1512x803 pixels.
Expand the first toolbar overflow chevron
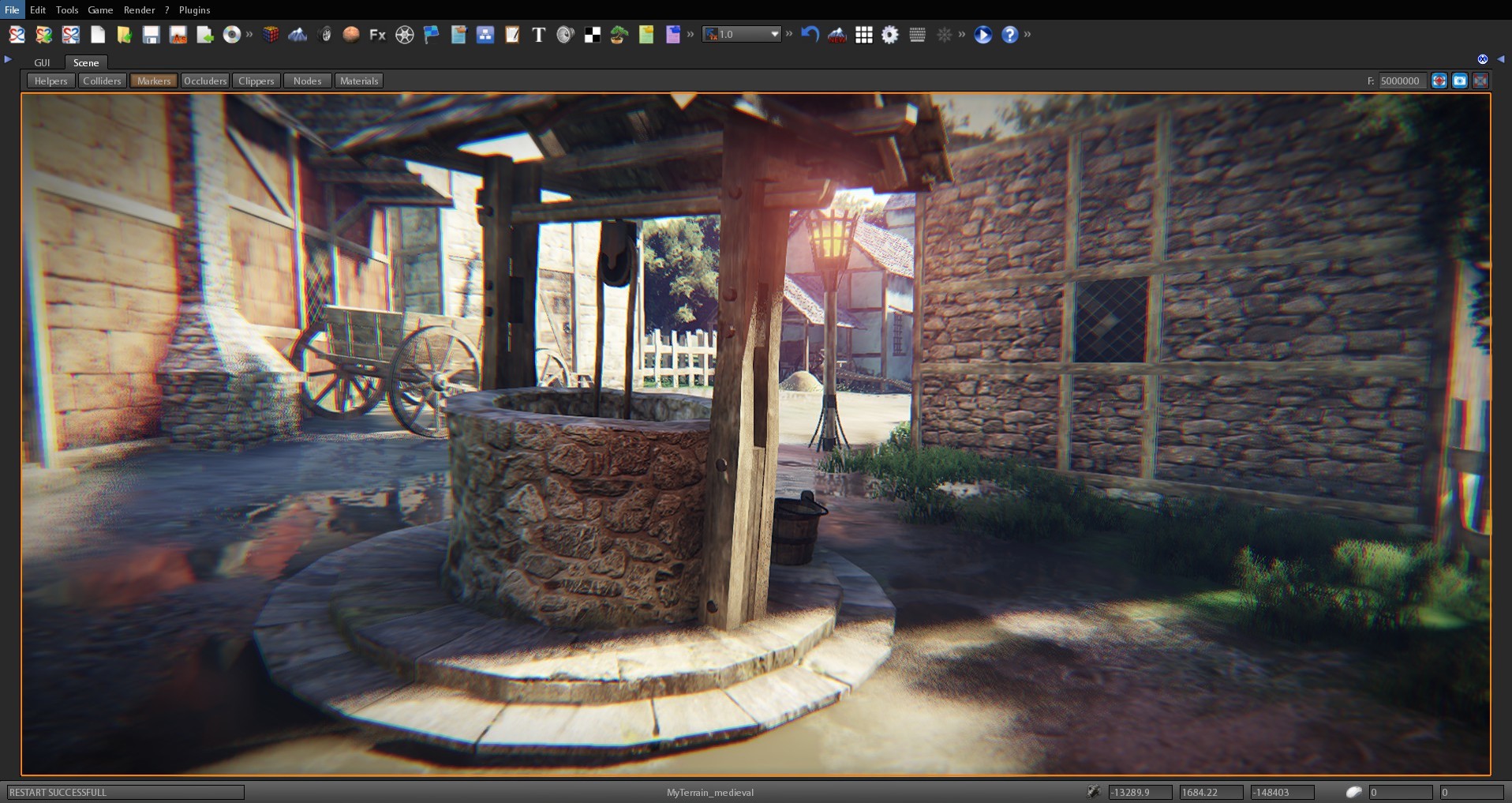coord(249,35)
